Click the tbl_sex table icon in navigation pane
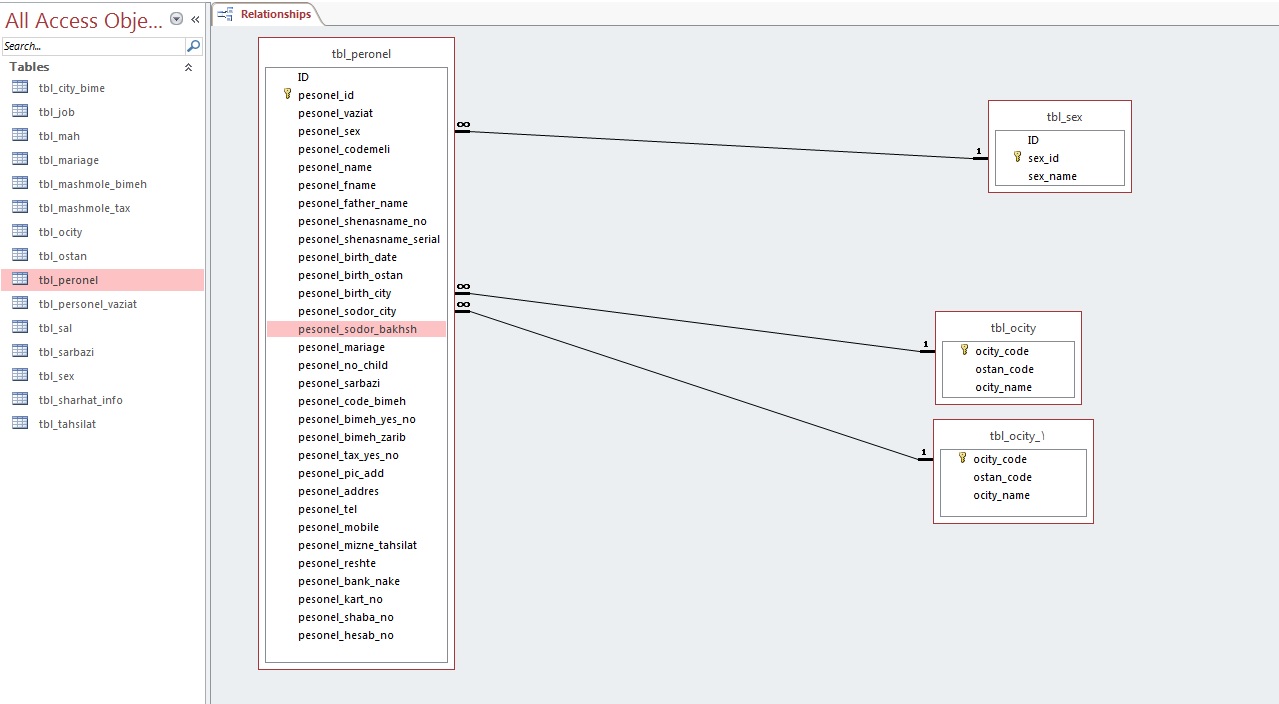1279x704 pixels. [x=20, y=376]
